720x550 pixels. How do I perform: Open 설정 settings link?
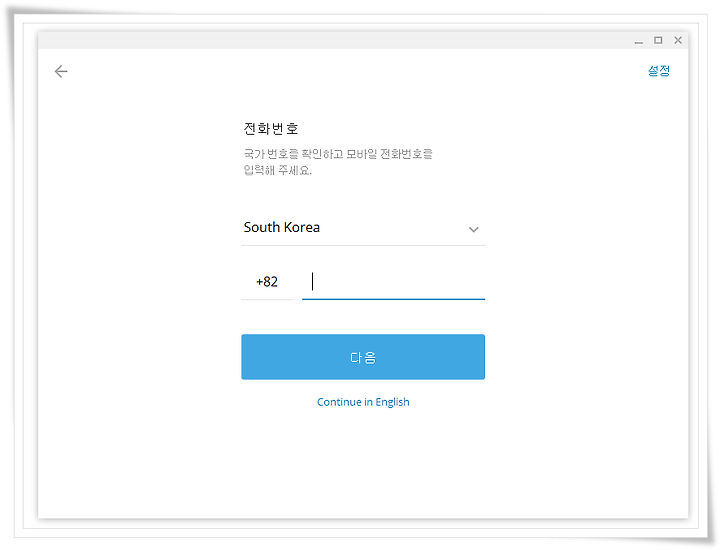[x=659, y=71]
